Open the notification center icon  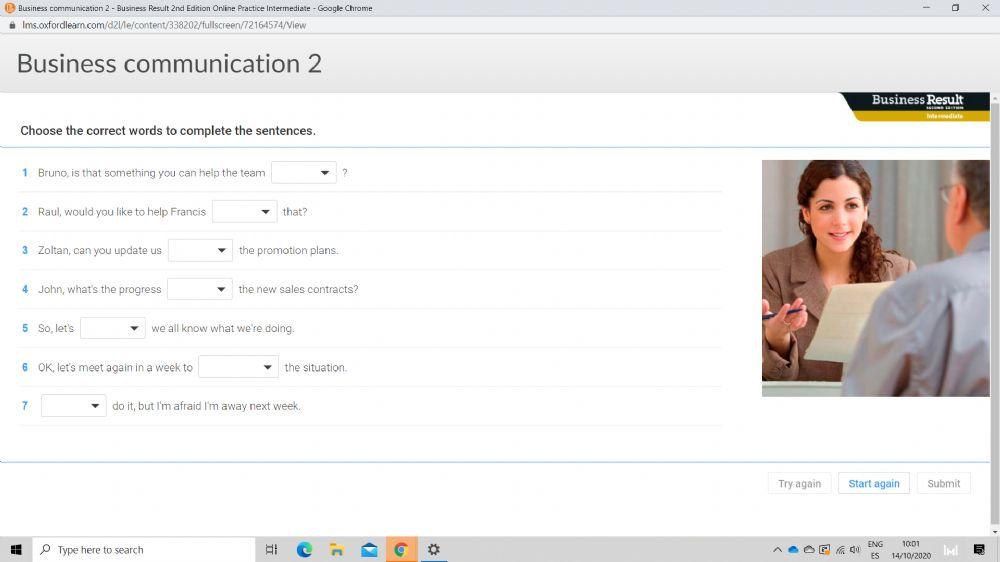979,550
